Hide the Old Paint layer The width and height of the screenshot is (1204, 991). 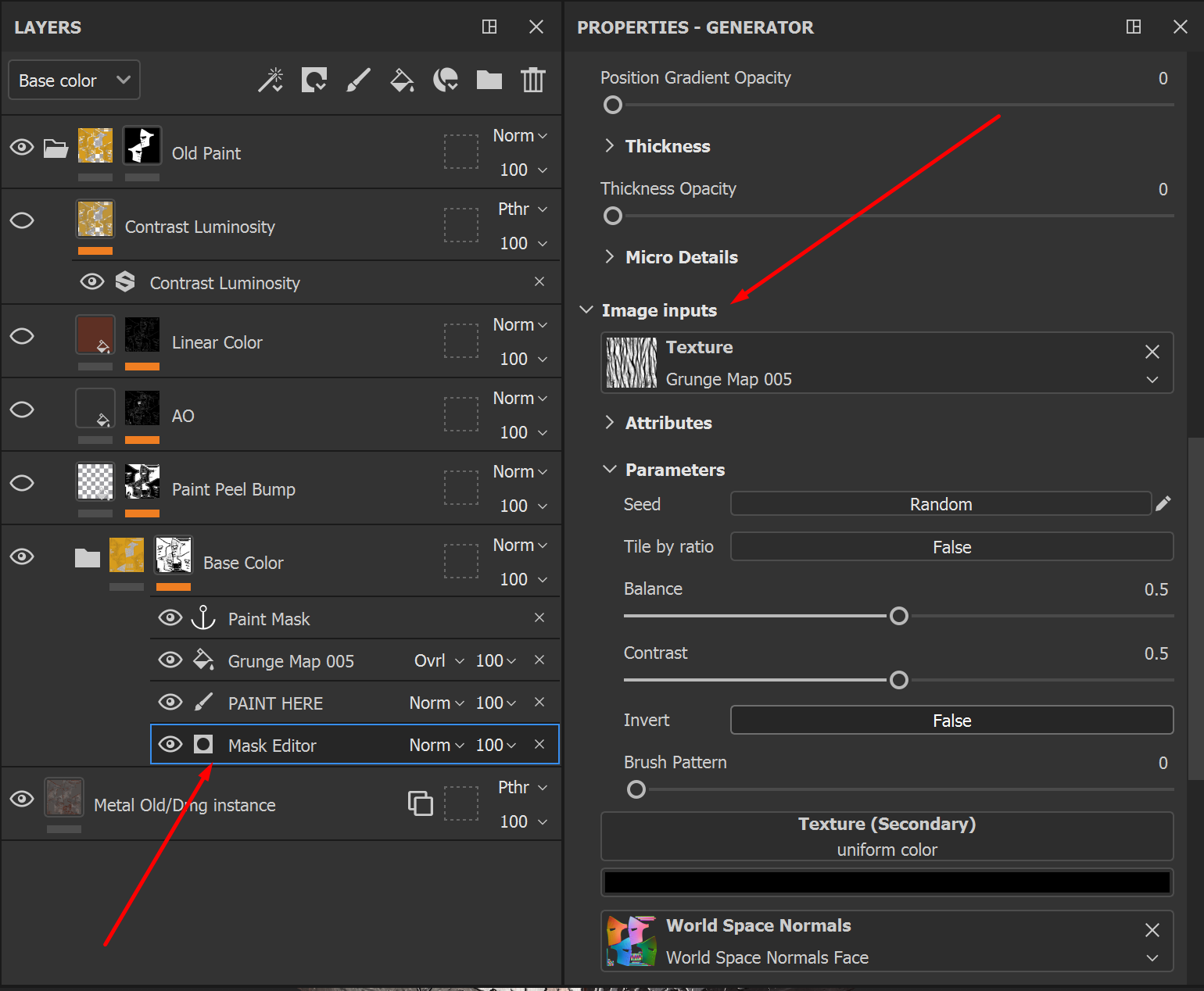pyautogui.click(x=22, y=147)
